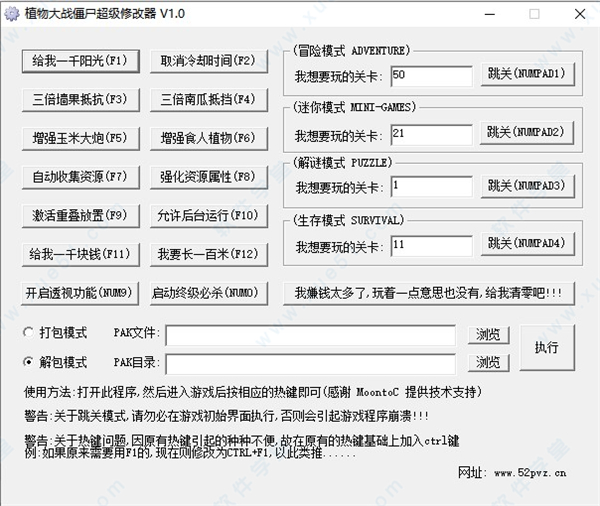Click 给我一千块钱(F11) button
Screen dimensions: 600x506
pyautogui.click(x=80, y=254)
